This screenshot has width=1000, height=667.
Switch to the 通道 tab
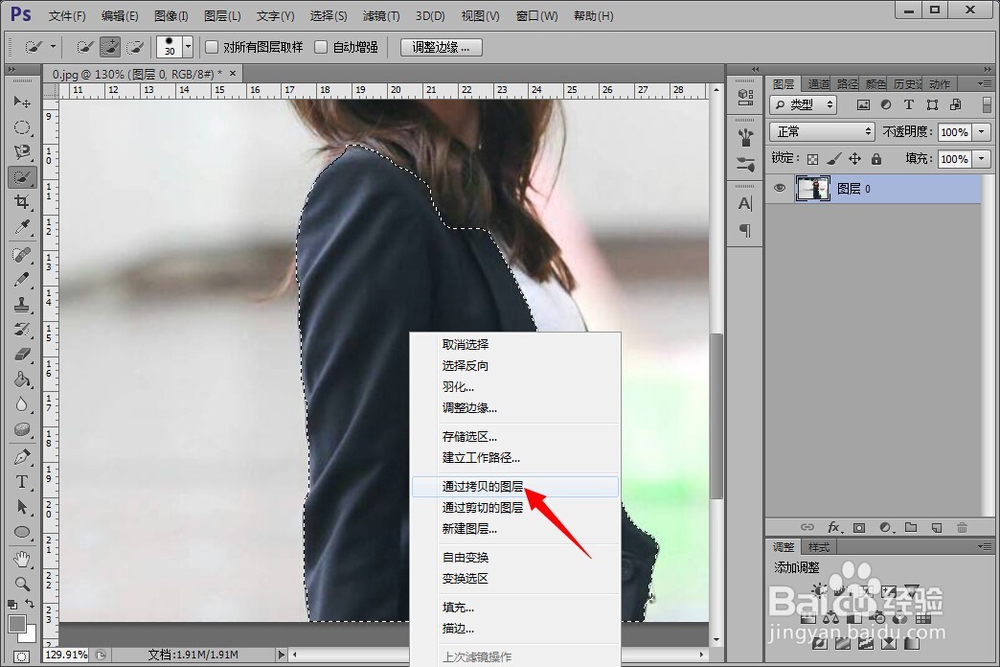point(818,84)
